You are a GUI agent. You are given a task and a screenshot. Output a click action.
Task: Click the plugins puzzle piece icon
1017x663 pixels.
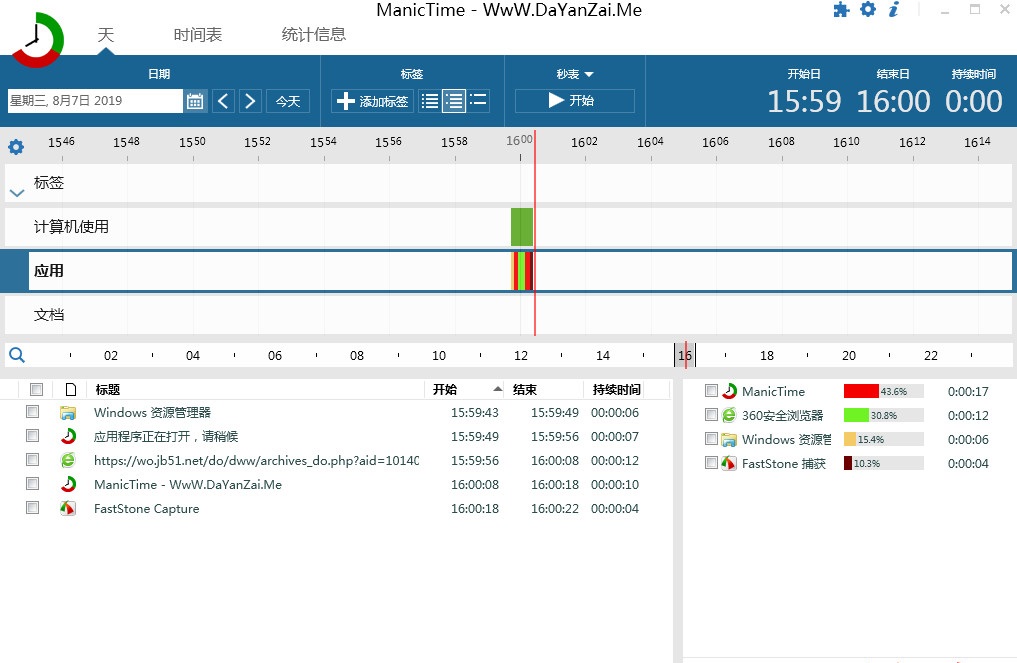841,10
